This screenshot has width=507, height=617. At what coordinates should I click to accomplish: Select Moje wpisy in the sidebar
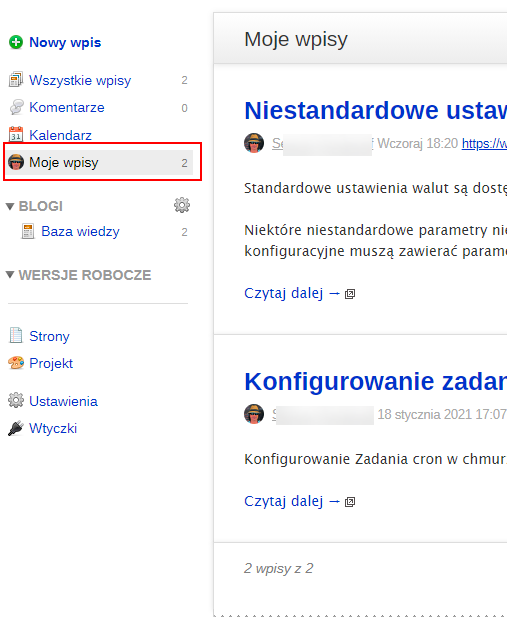pyautogui.click(x=99, y=162)
